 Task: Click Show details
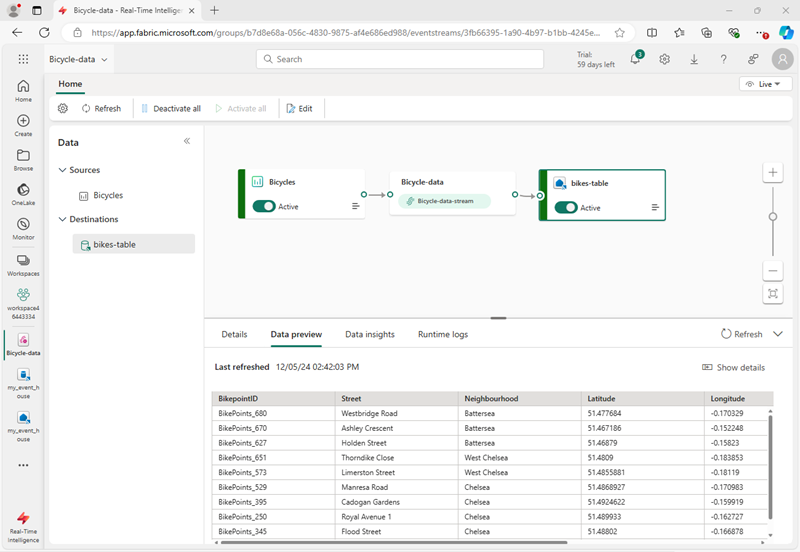(734, 367)
